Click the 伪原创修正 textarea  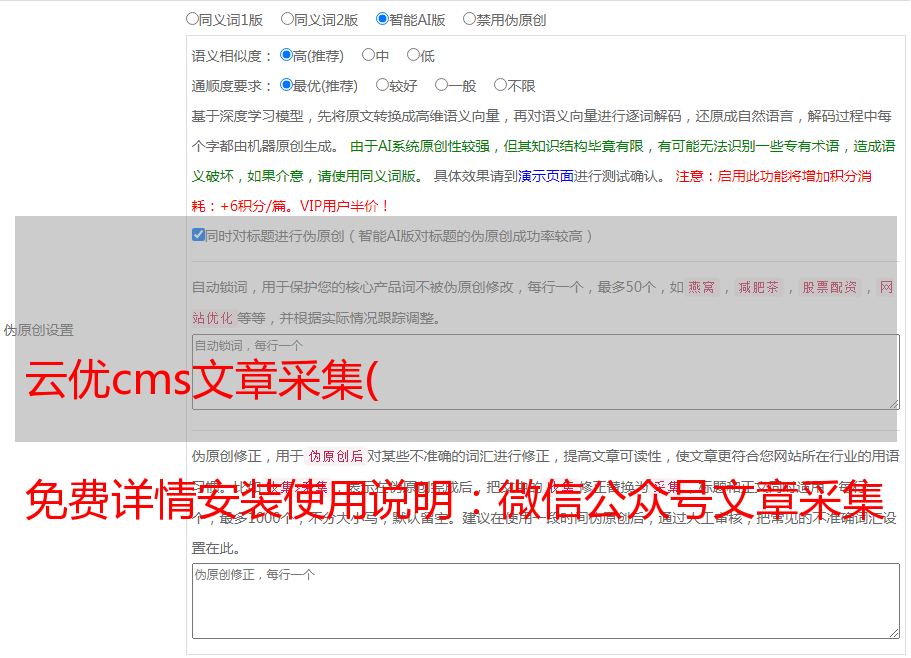tap(546, 601)
